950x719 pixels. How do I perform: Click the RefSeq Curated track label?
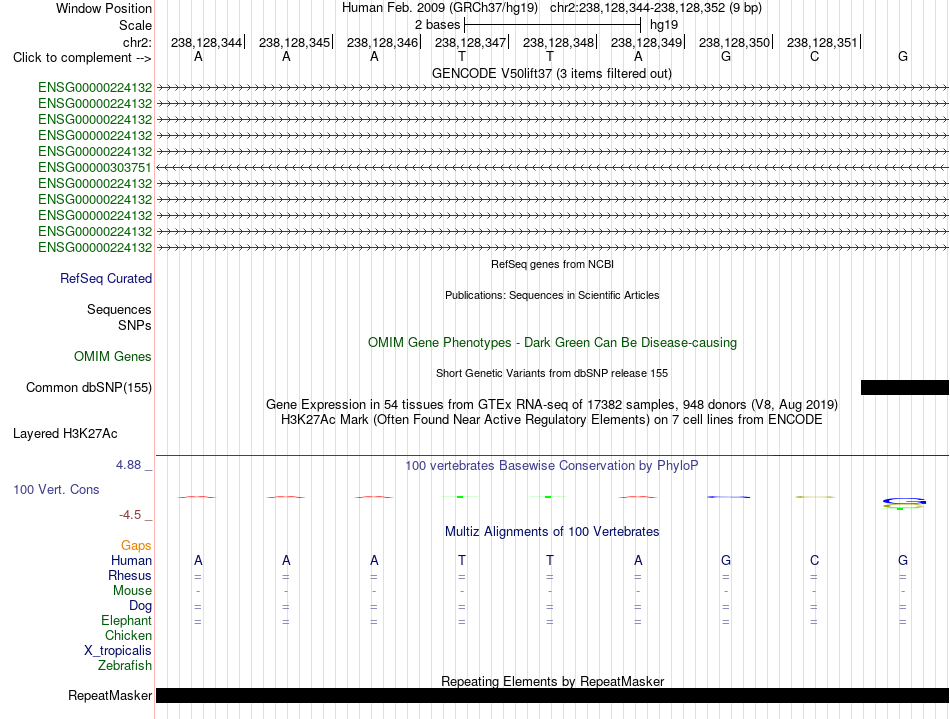[x=105, y=279]
